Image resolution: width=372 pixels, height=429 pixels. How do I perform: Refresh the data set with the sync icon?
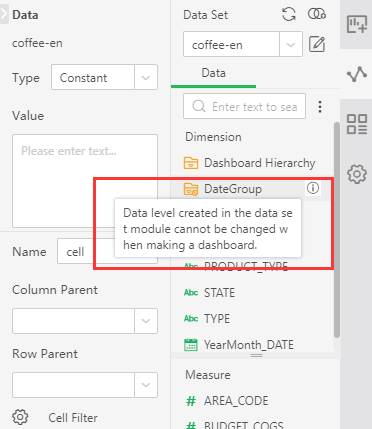289,14
